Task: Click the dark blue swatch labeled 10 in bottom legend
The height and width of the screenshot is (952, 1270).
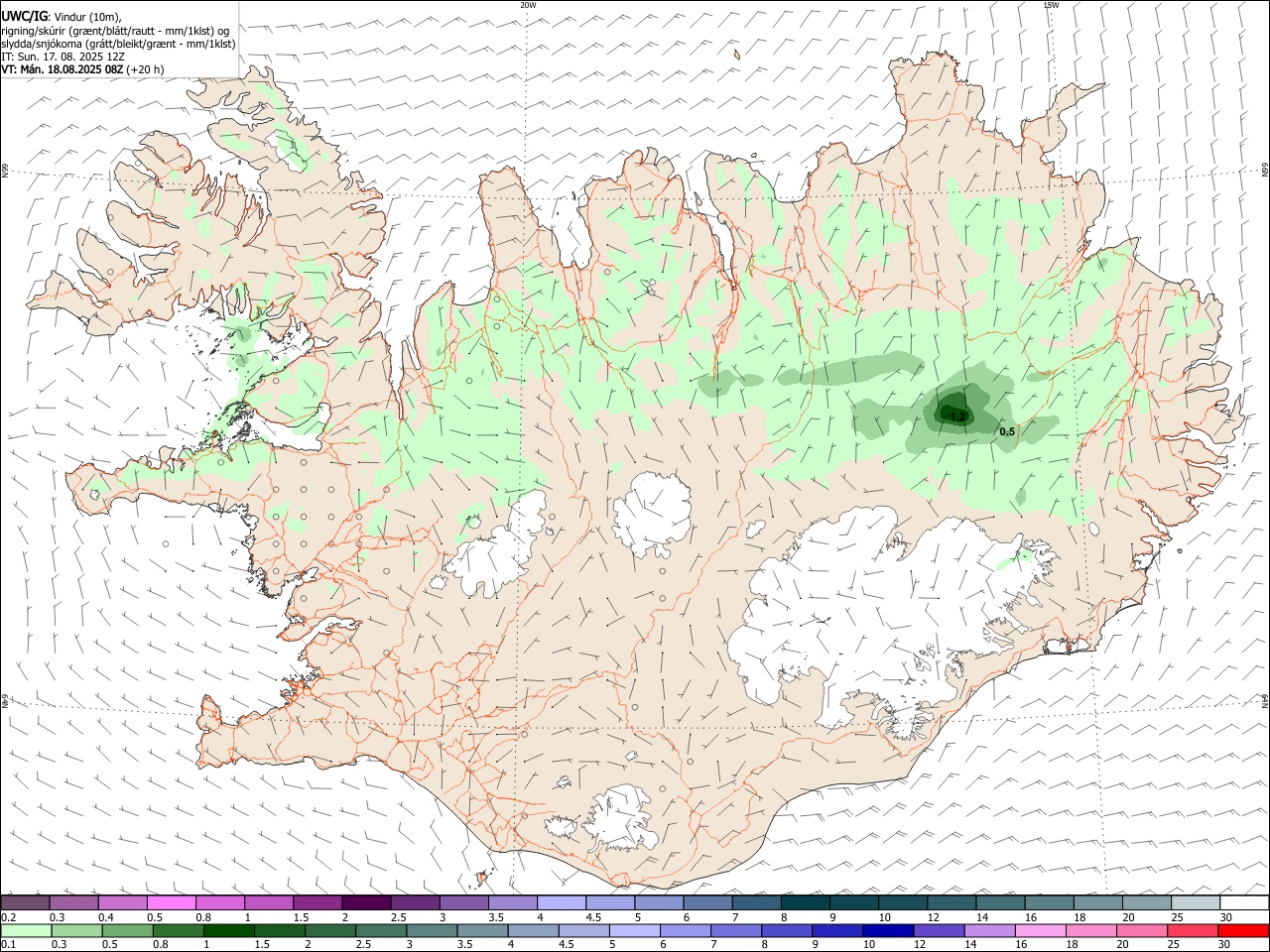Action: [x=888, y=930]
